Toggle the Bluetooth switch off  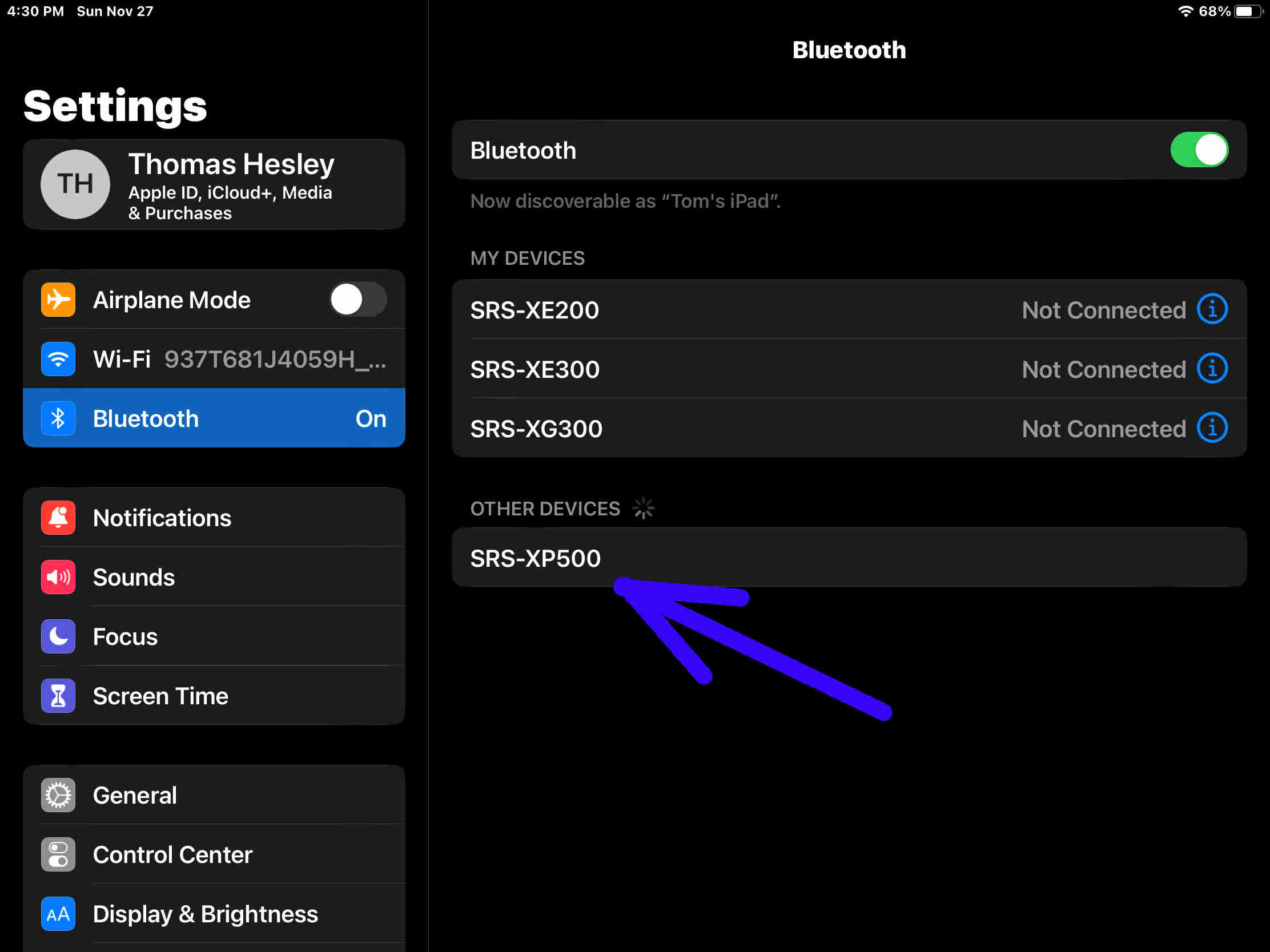[x=1199, y=150]
